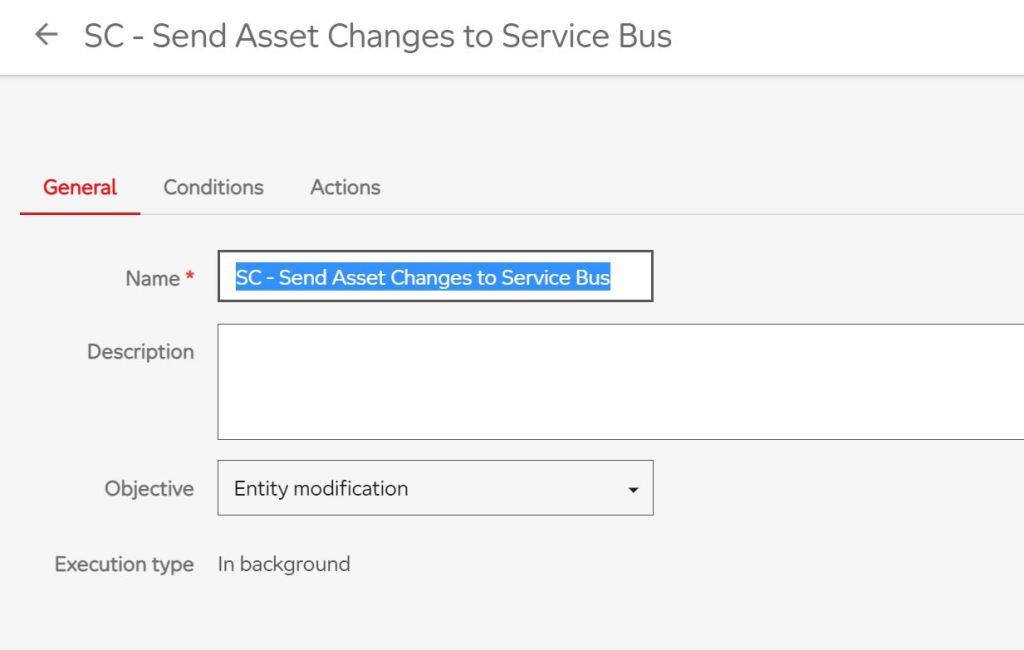This screenshot has width=1024, height=650.
Task: Click the white header bar beside the title
Action: 850,36
